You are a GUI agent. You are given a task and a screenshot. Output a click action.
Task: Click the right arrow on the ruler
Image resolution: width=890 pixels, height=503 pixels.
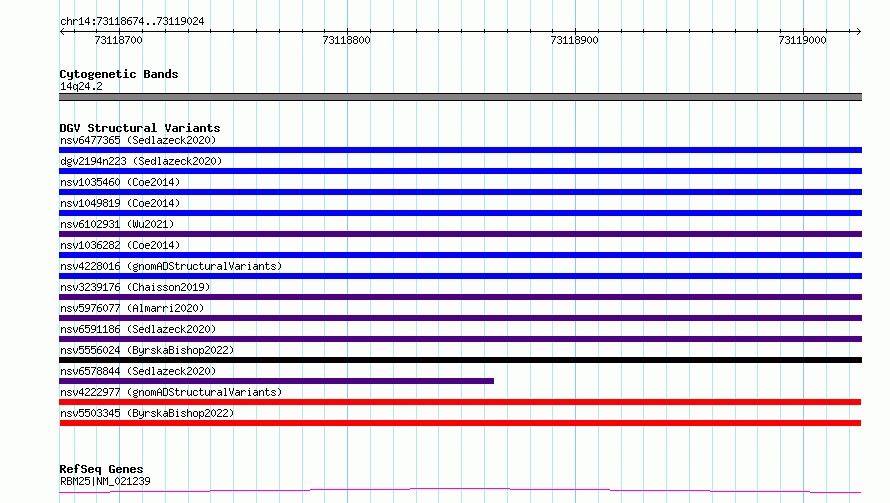coord(858,31)
